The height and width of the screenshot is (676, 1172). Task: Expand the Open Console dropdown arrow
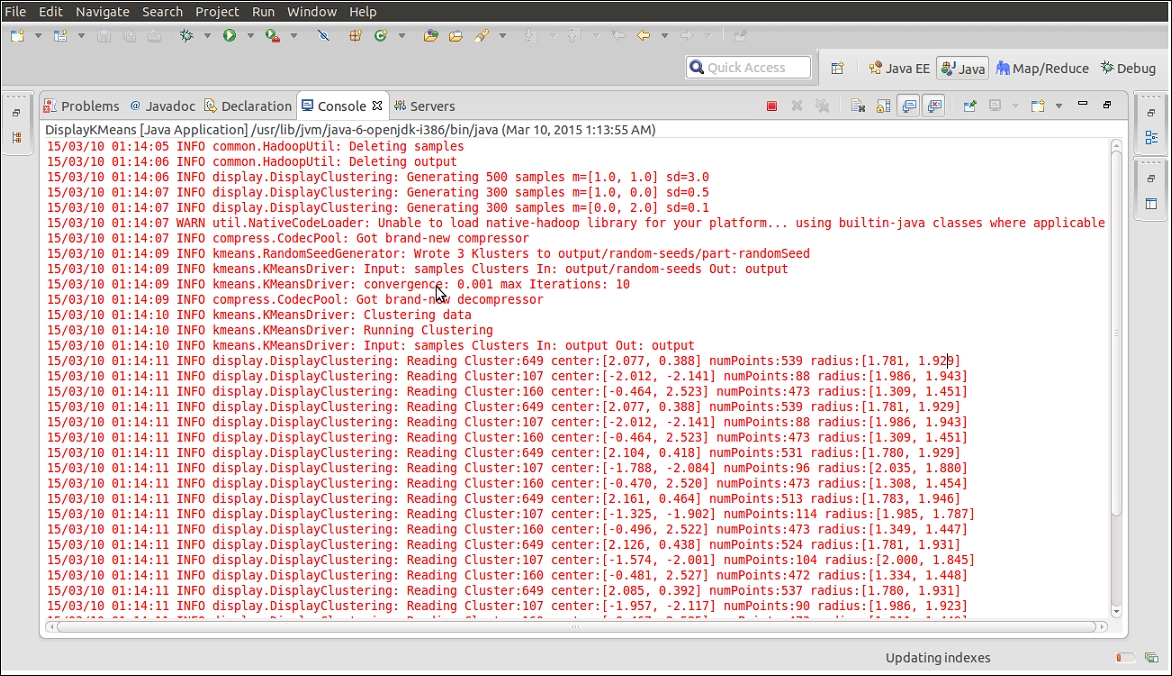[1058, 105]
